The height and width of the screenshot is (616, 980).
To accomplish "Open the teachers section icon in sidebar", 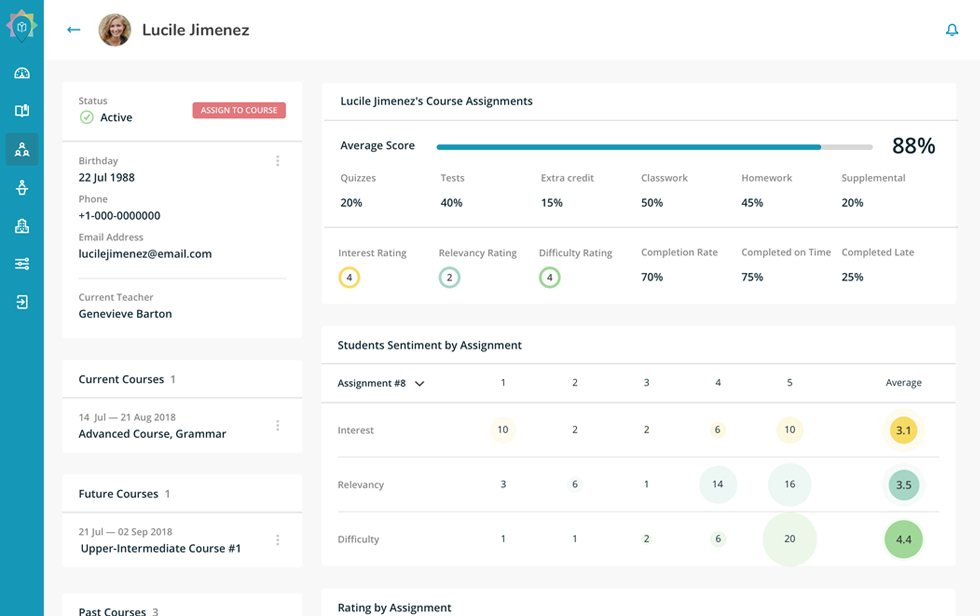I will pyautogui.click(x=22, y=187).
